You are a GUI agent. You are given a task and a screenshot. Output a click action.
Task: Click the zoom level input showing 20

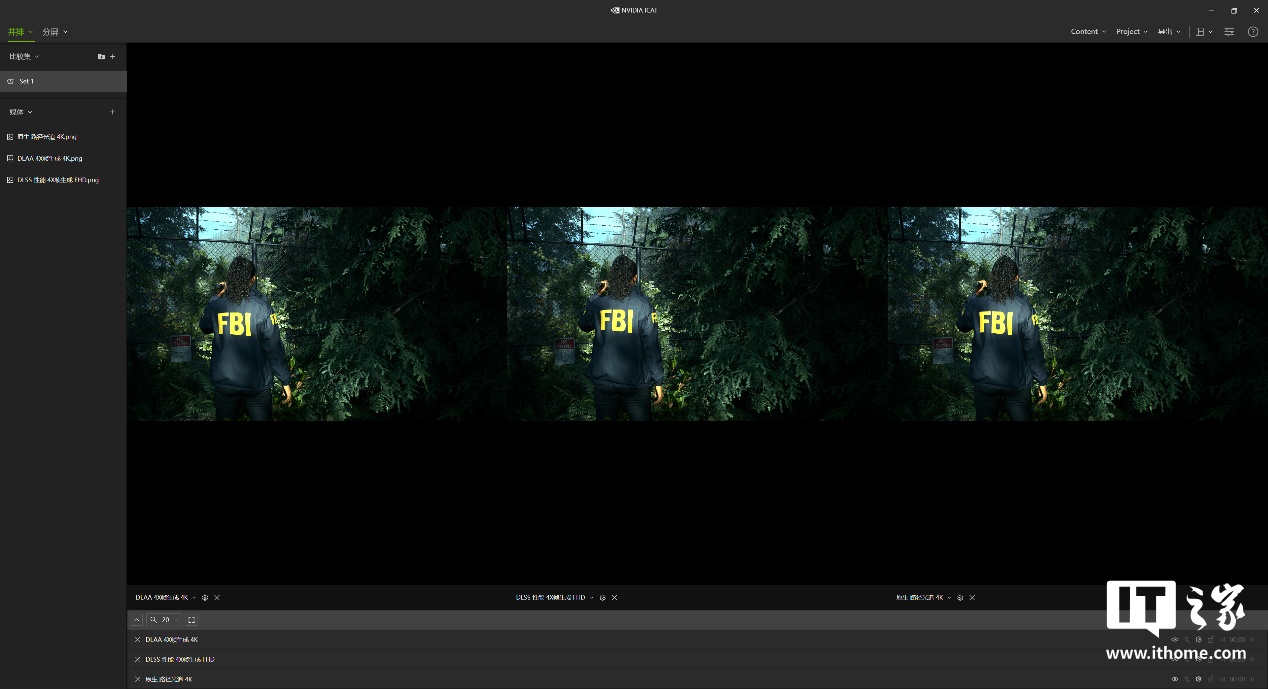(166, 620)
